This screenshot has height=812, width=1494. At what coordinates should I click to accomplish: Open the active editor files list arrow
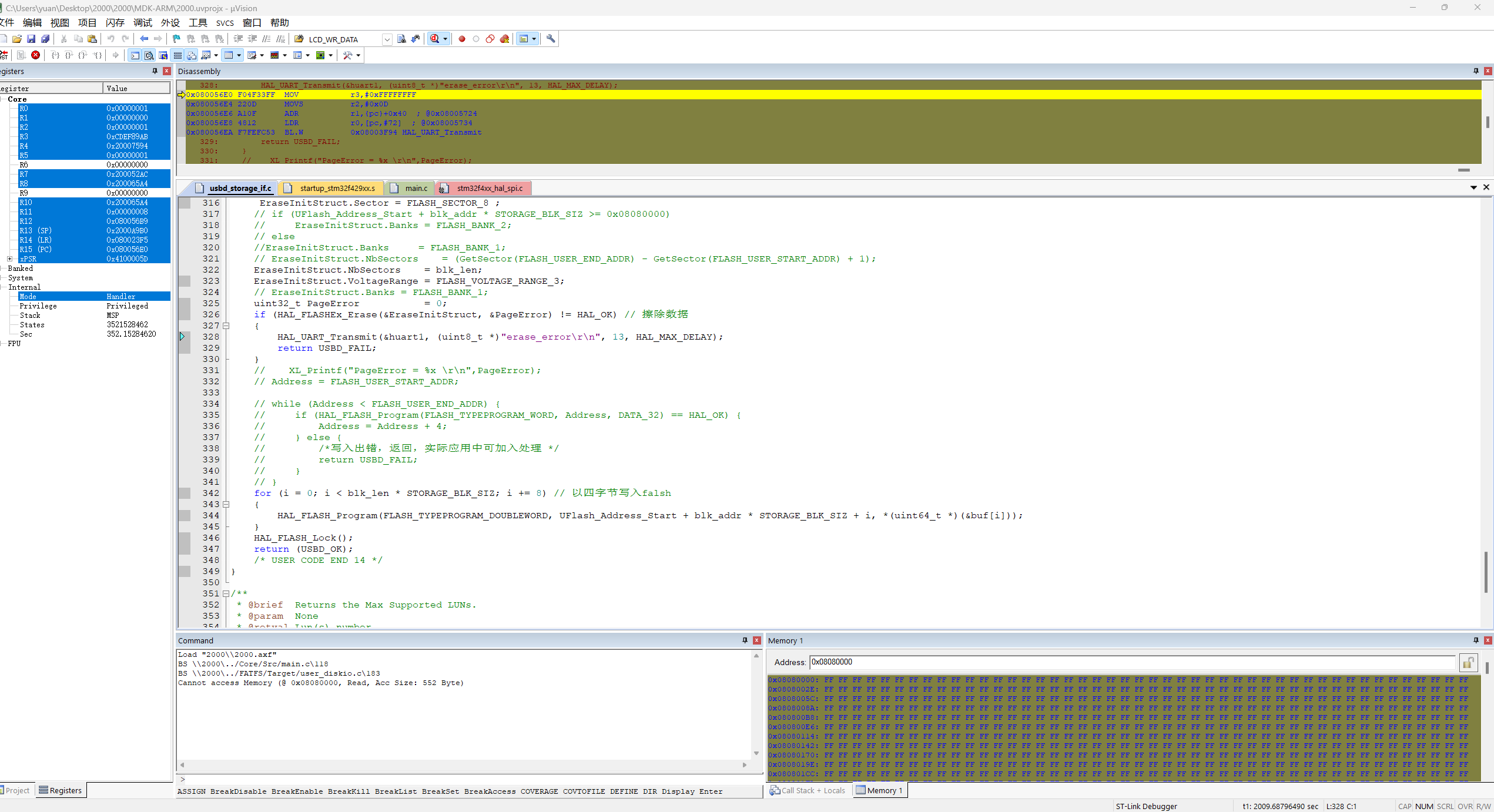point(1474,187)
